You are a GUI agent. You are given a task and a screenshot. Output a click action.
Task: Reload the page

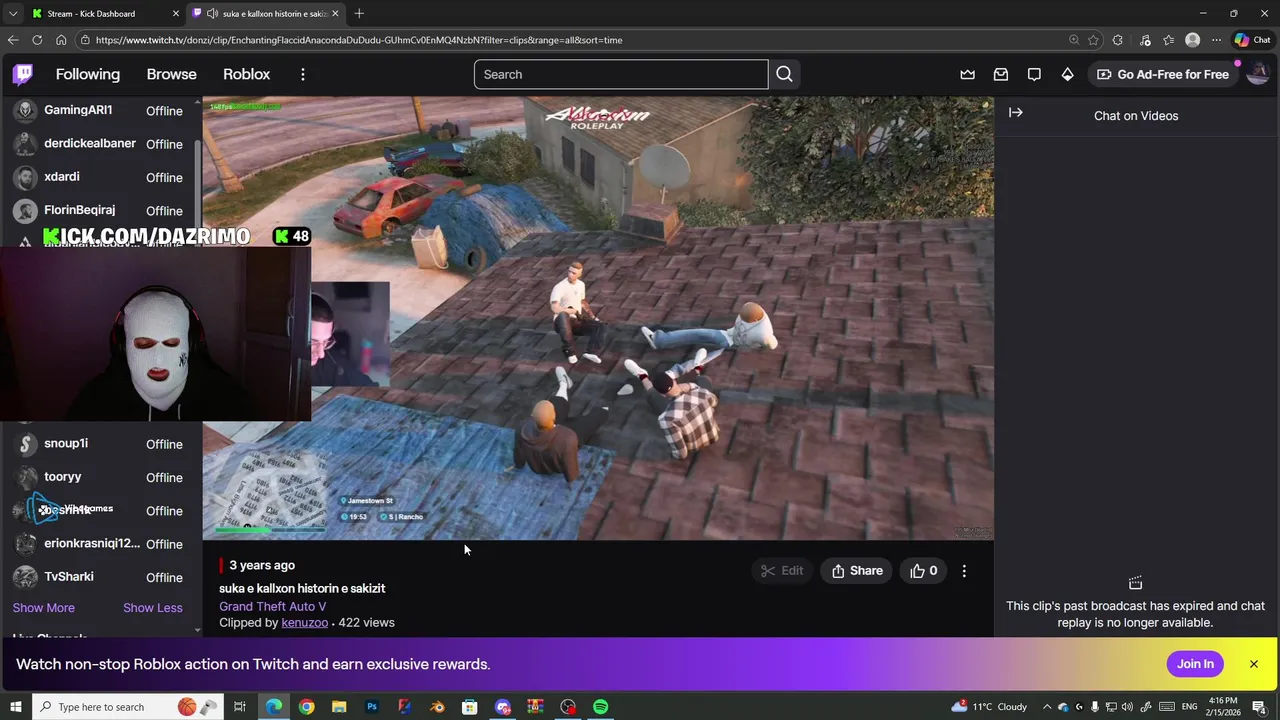[37, 40]
